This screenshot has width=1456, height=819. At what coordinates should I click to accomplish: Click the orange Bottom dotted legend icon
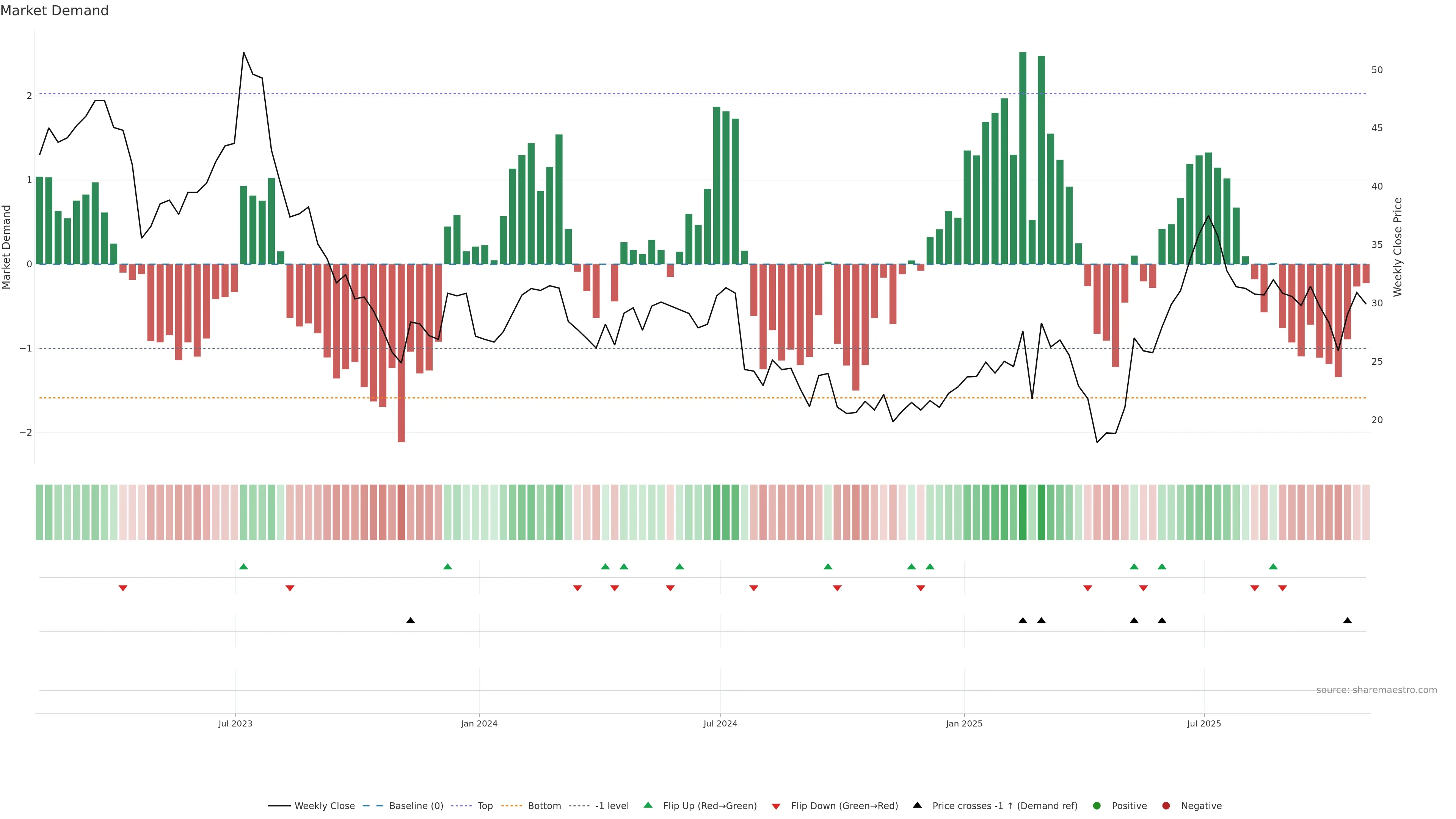tap(511, 806)
